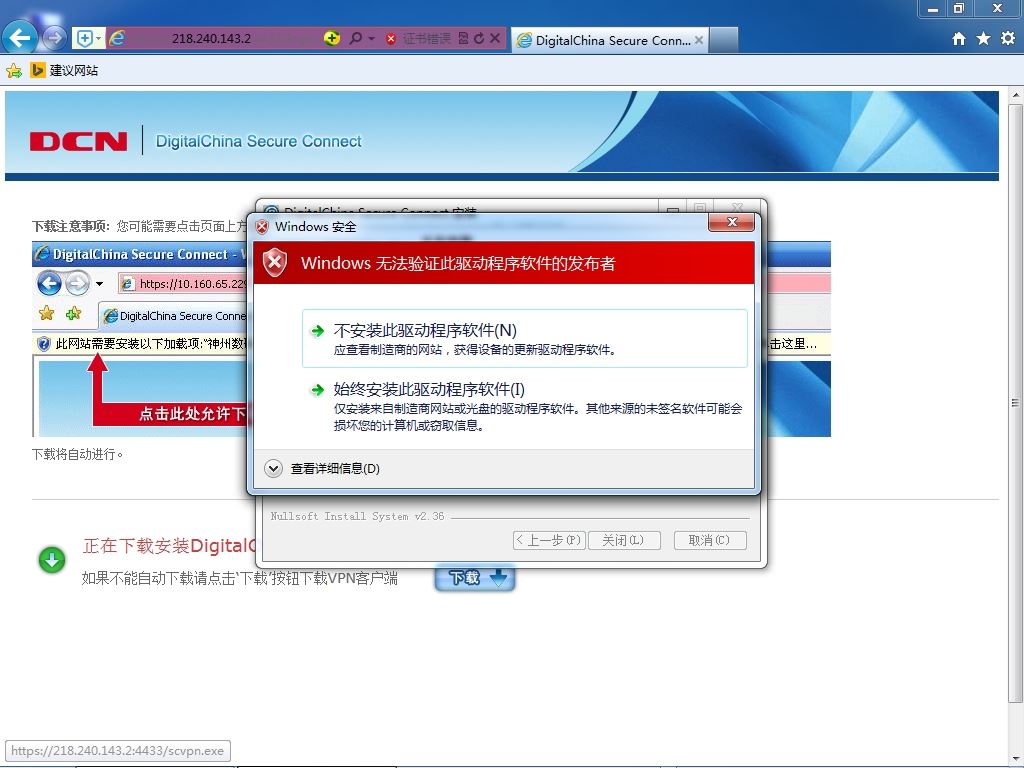1024x768 pixels.
Task: Click the status URL https://218.240.143.2:4433/scvpn.exe
Action: 118,751
